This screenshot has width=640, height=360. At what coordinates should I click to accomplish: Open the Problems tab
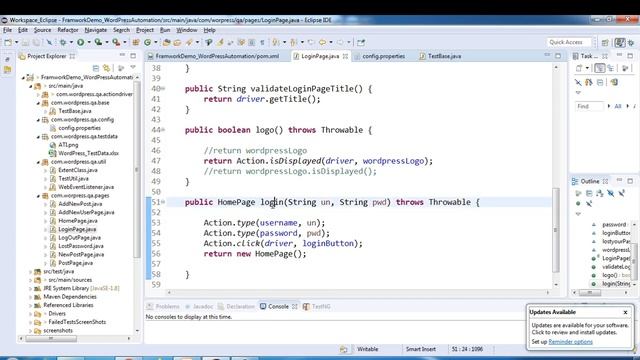pyautogui.click(x=163, y=307)
